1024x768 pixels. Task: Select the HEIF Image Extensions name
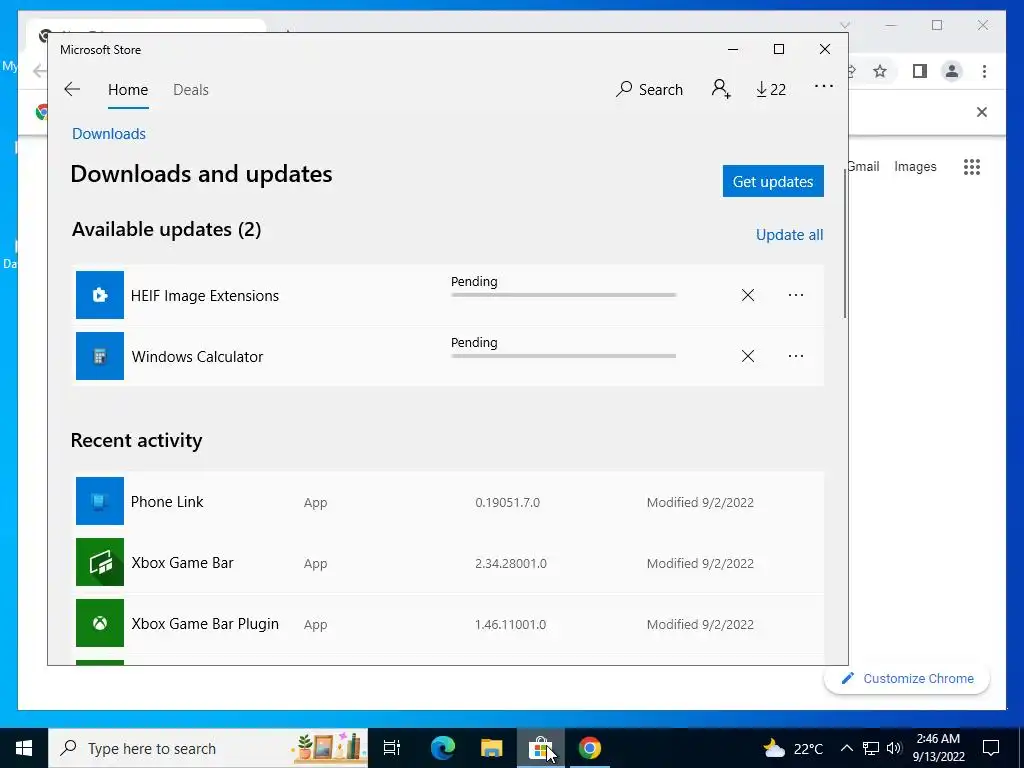point(204,296)
